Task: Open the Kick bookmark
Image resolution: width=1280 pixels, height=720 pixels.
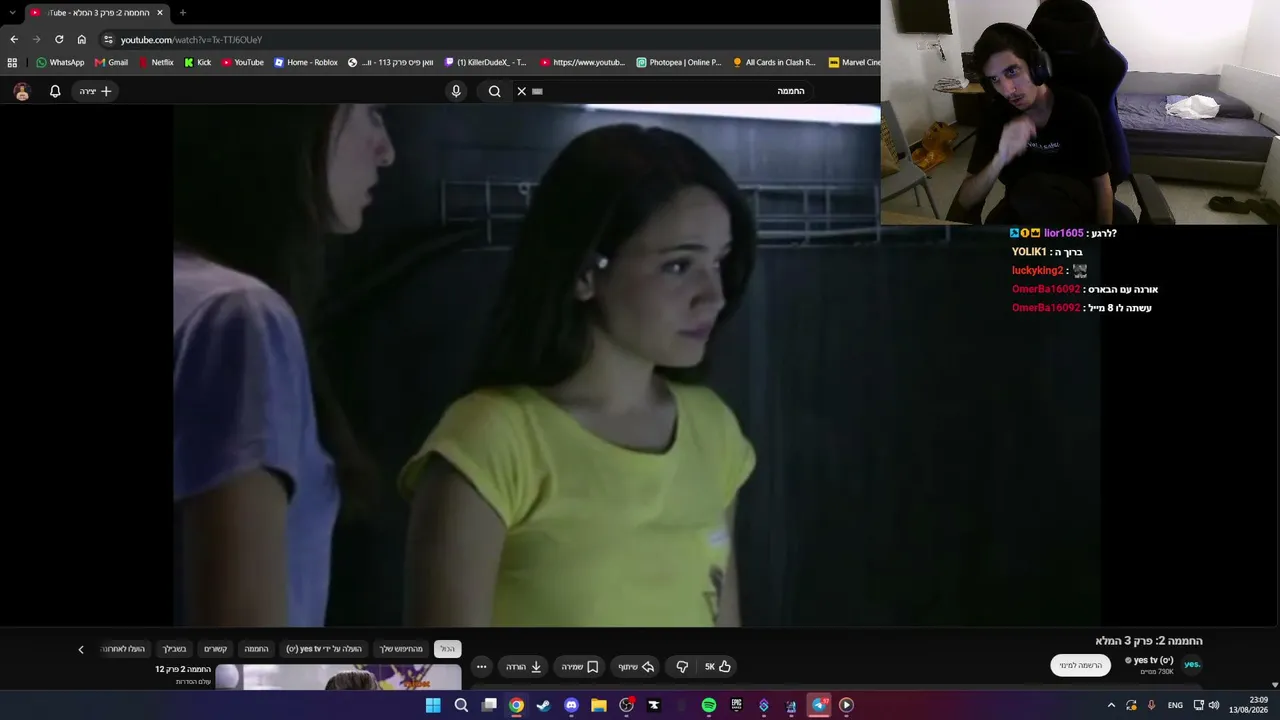Action: tap(198, 62)
